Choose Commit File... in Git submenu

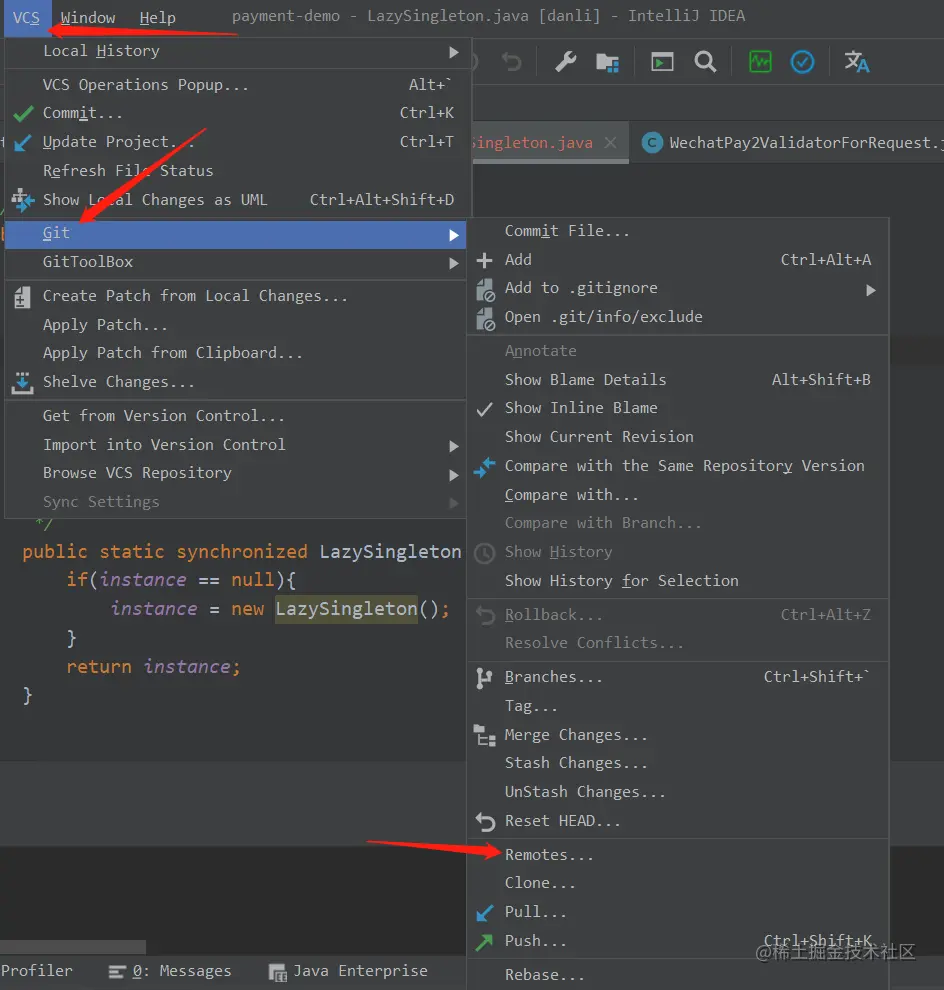pos(678,231)
